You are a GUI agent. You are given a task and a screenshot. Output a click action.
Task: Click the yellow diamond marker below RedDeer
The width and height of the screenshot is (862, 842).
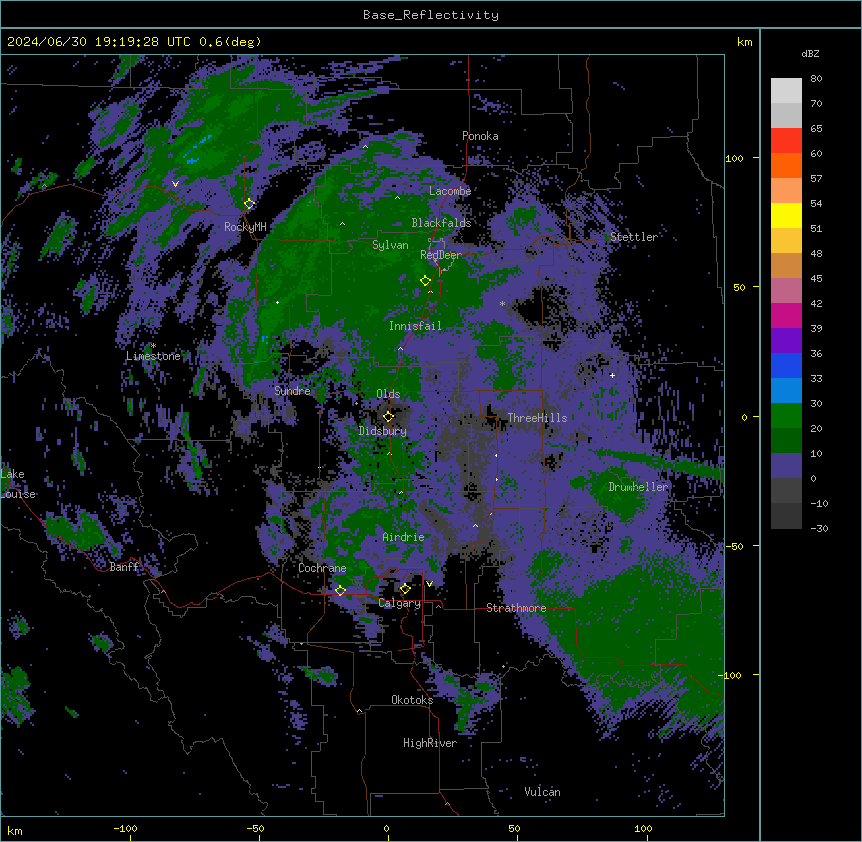[x=426, y=281]
